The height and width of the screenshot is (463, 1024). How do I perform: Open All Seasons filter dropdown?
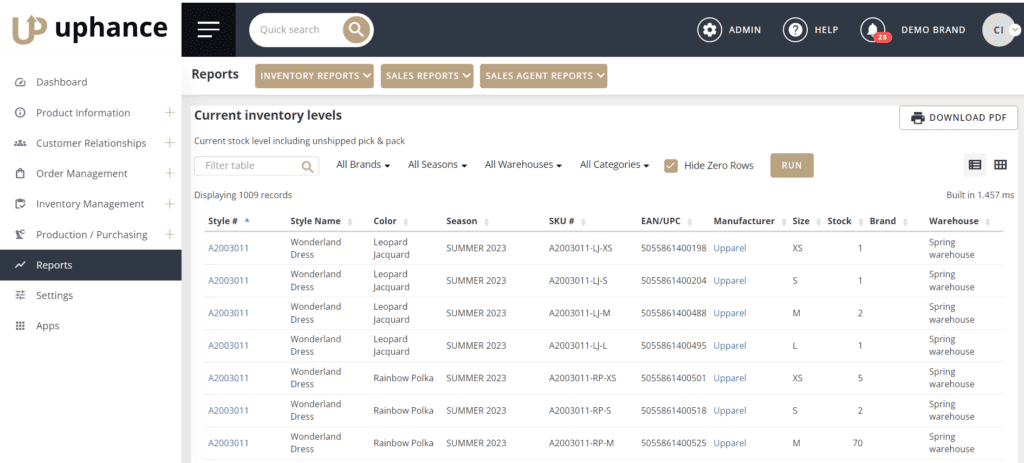[438, 165]
